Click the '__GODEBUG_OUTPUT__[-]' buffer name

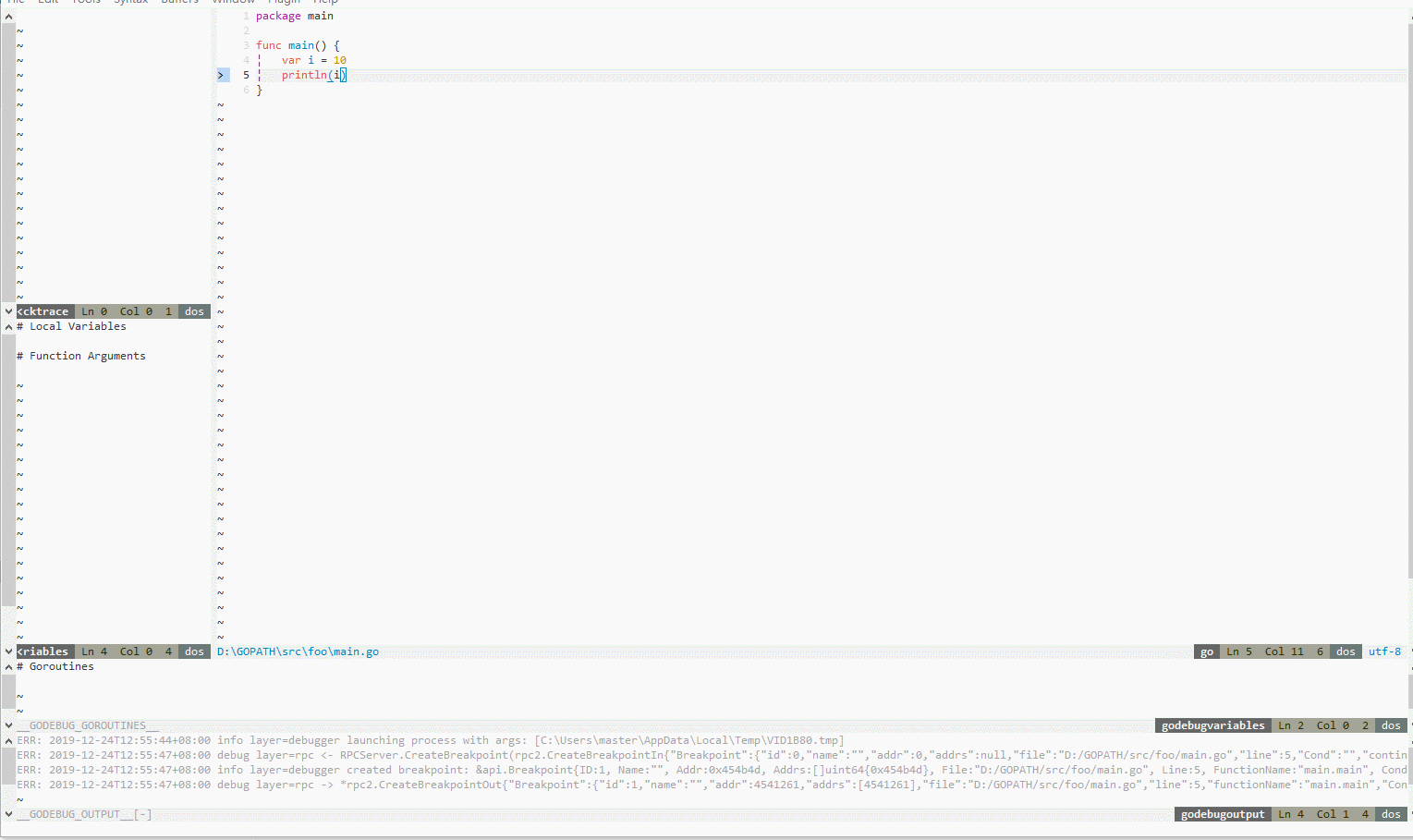click(x=84, y=814)
